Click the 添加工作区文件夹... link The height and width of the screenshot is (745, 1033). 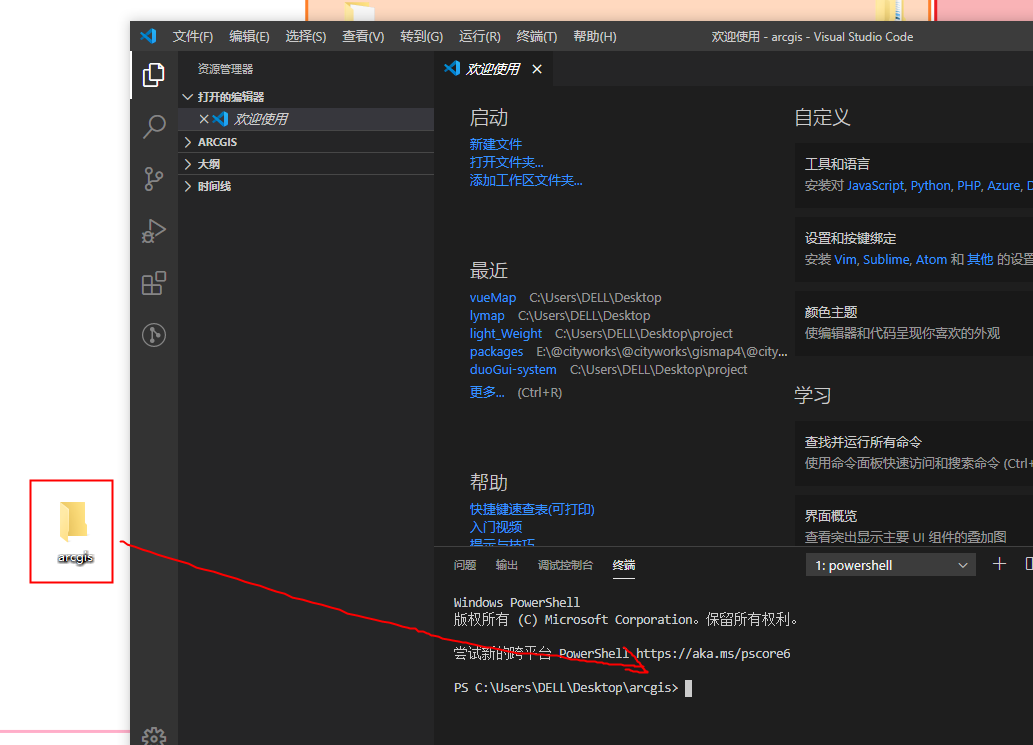tap(526, 180)
